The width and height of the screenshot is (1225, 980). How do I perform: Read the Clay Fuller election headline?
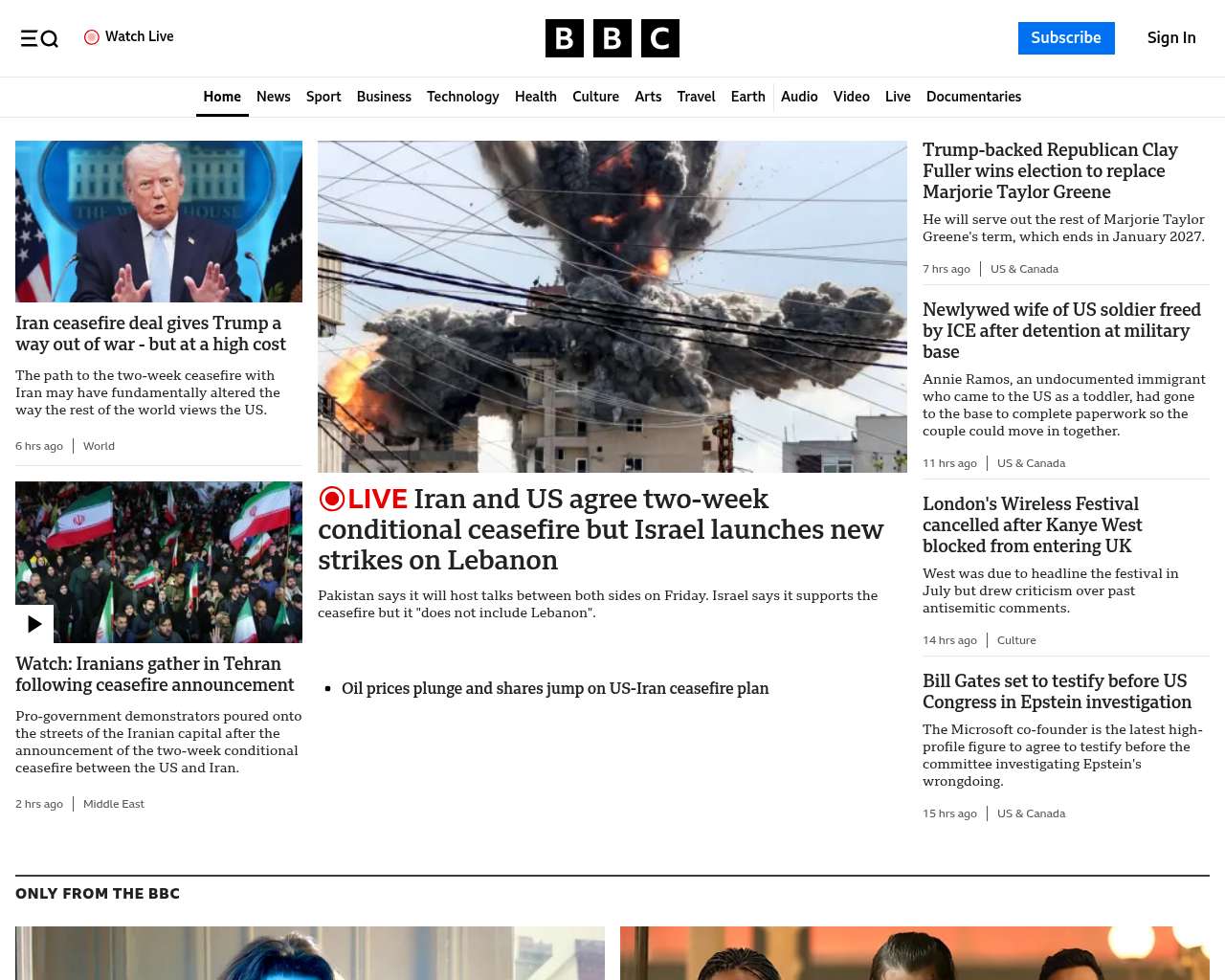(1050, 171)
